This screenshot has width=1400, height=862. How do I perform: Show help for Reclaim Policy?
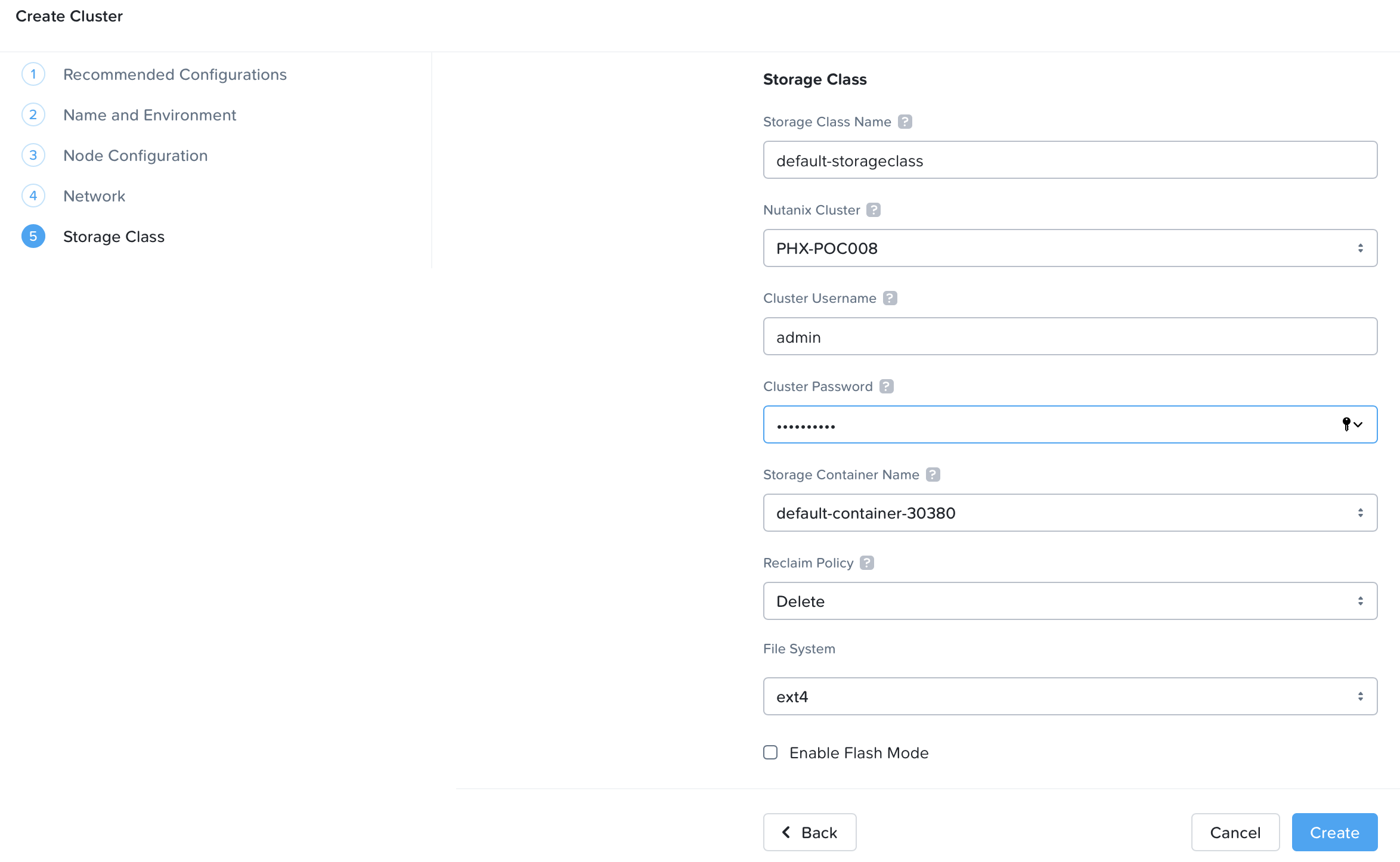(x=867, y=563)
